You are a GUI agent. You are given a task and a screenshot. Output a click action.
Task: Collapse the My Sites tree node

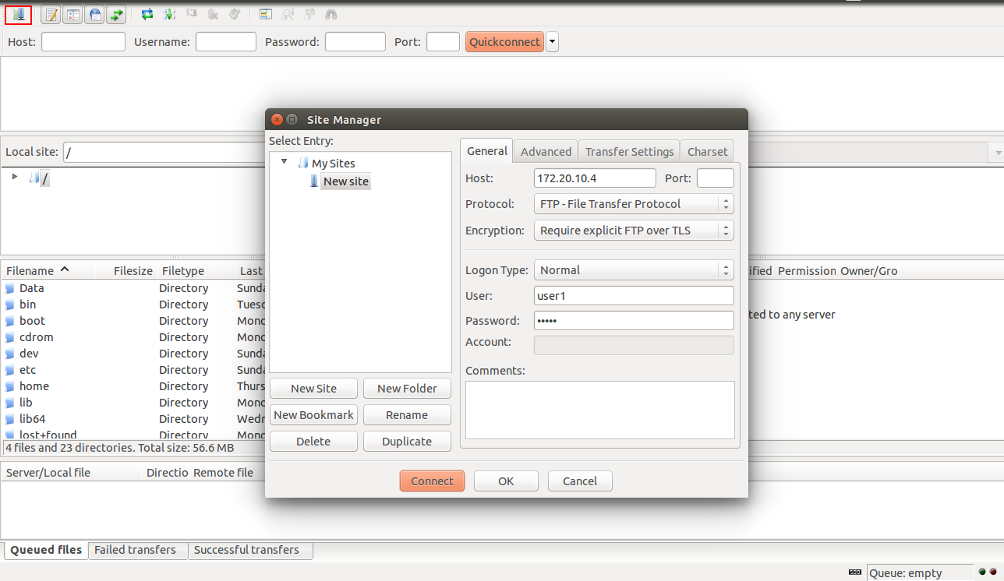pyautogui.click(x=284, y=162)
